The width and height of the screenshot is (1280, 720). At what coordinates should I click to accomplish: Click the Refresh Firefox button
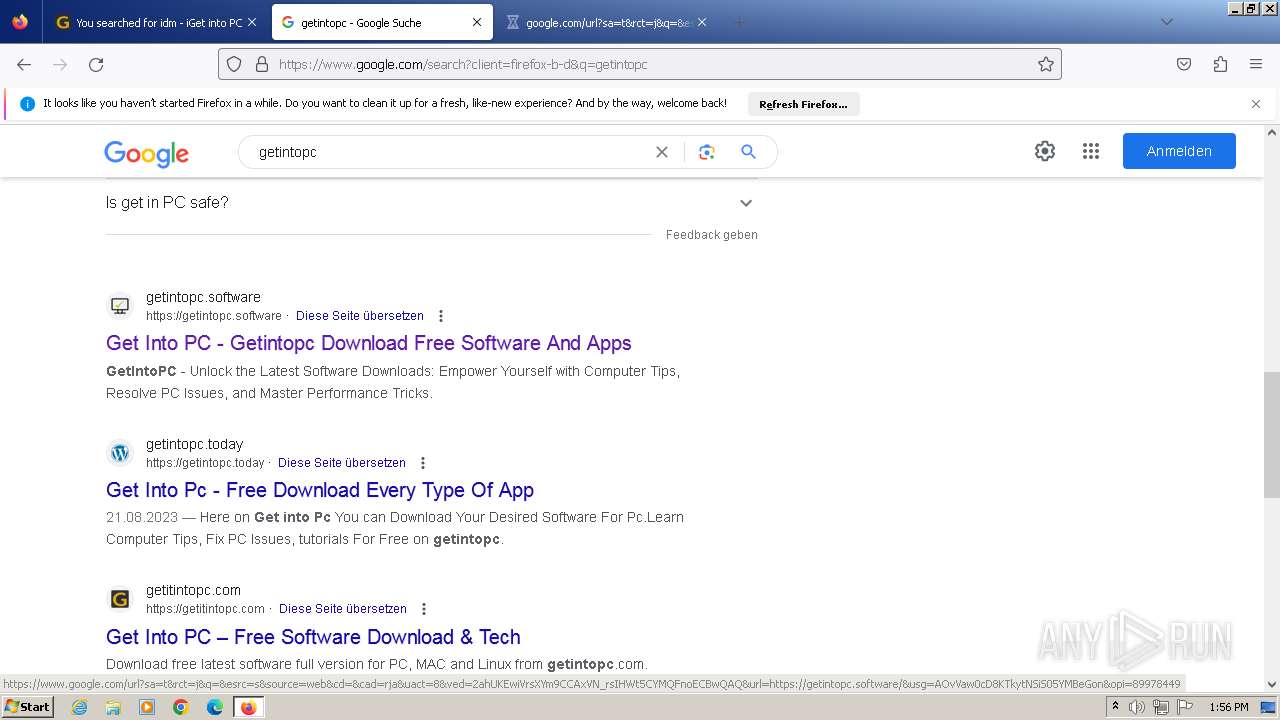(x=803, y=104)
